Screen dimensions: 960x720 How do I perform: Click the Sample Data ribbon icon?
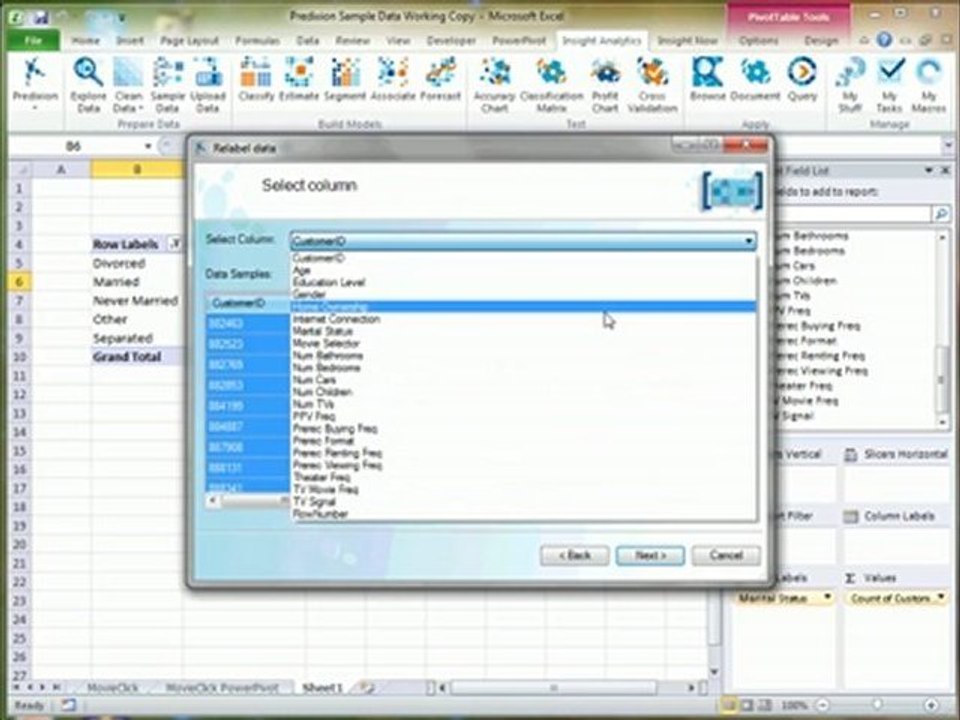click(x=167, y=84)
